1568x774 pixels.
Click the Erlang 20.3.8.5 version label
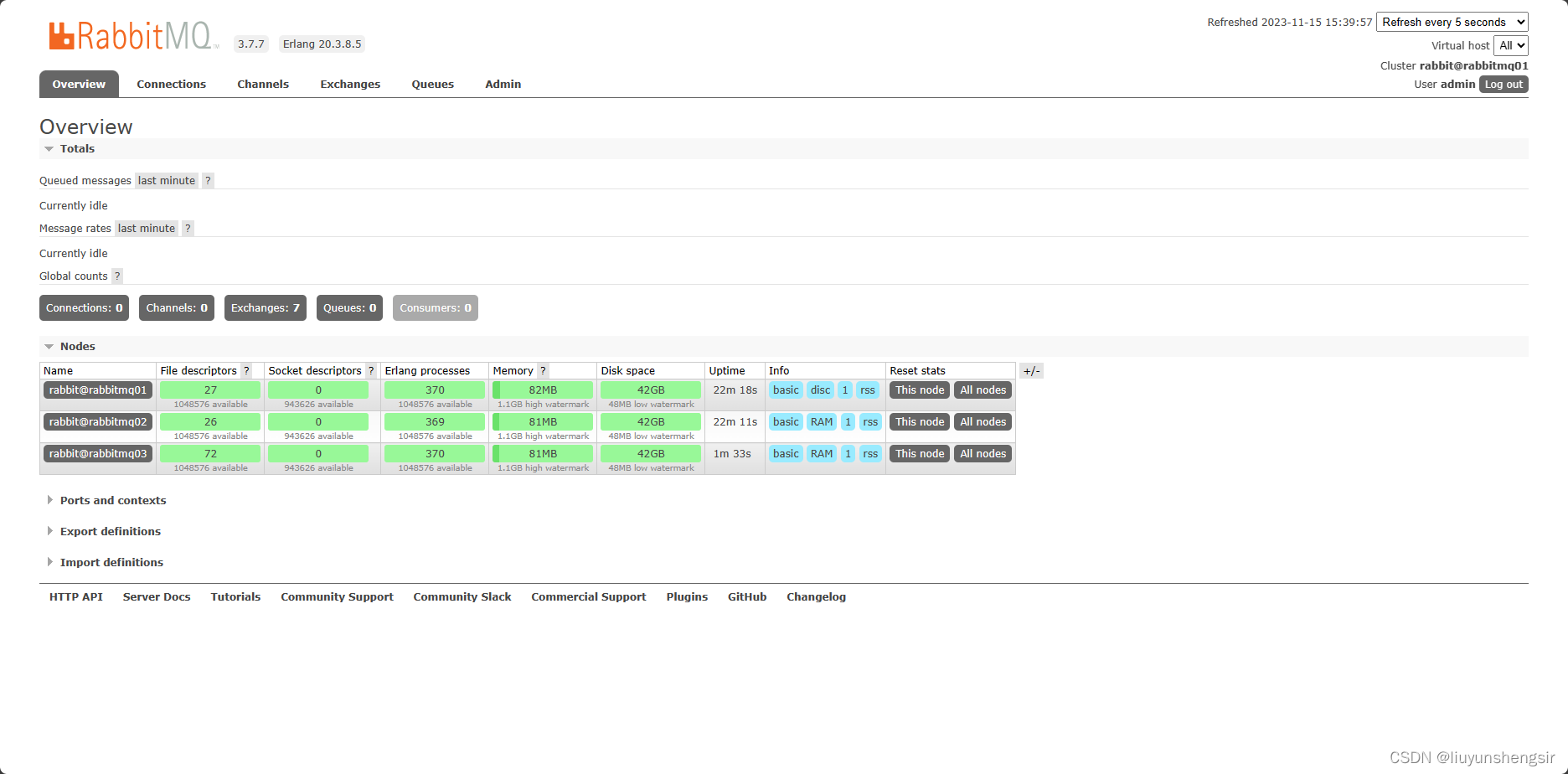(x=322, y=44)
